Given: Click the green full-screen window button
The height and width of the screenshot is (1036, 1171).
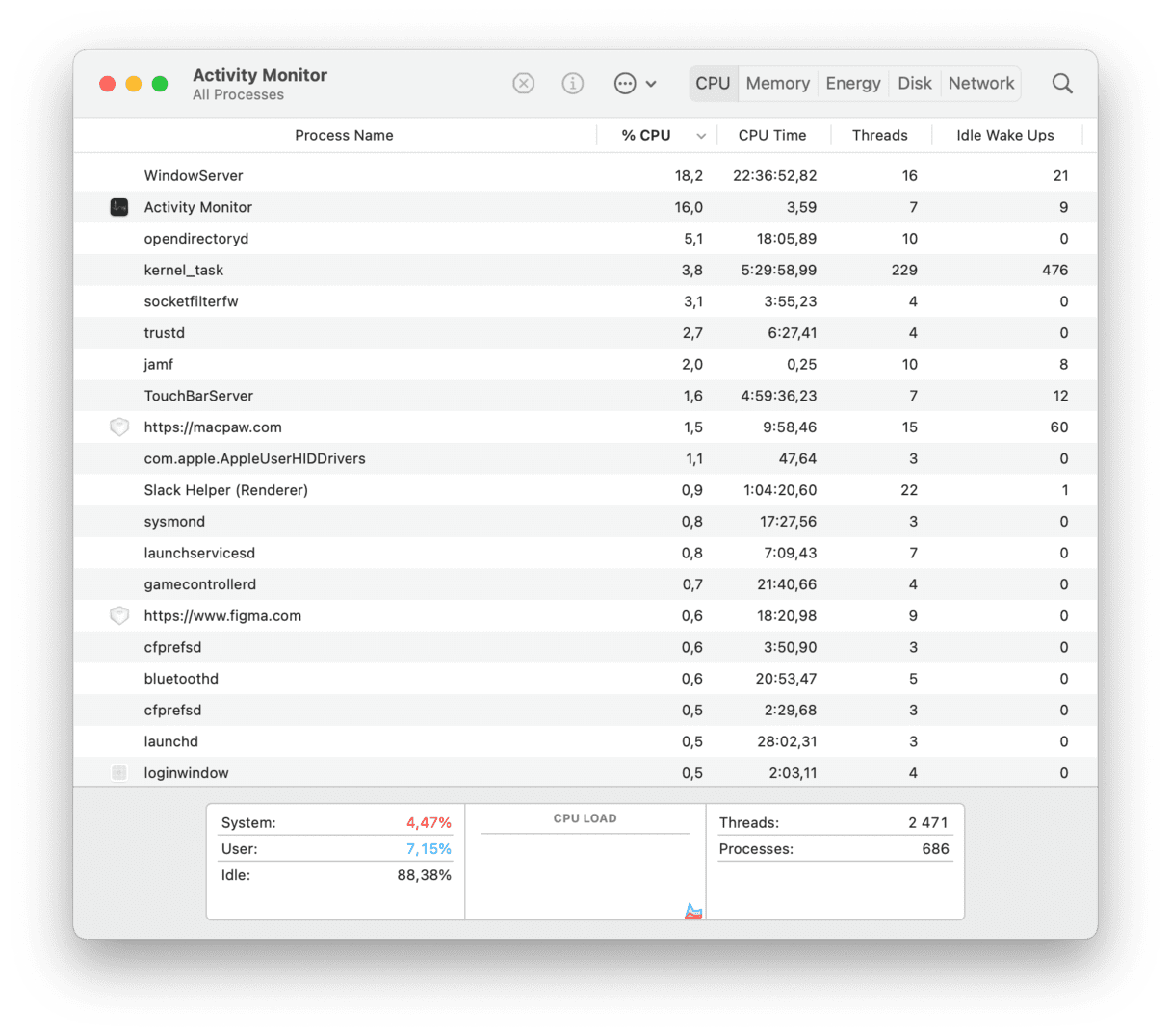Looking at the screenshot, I should point(160,84).
